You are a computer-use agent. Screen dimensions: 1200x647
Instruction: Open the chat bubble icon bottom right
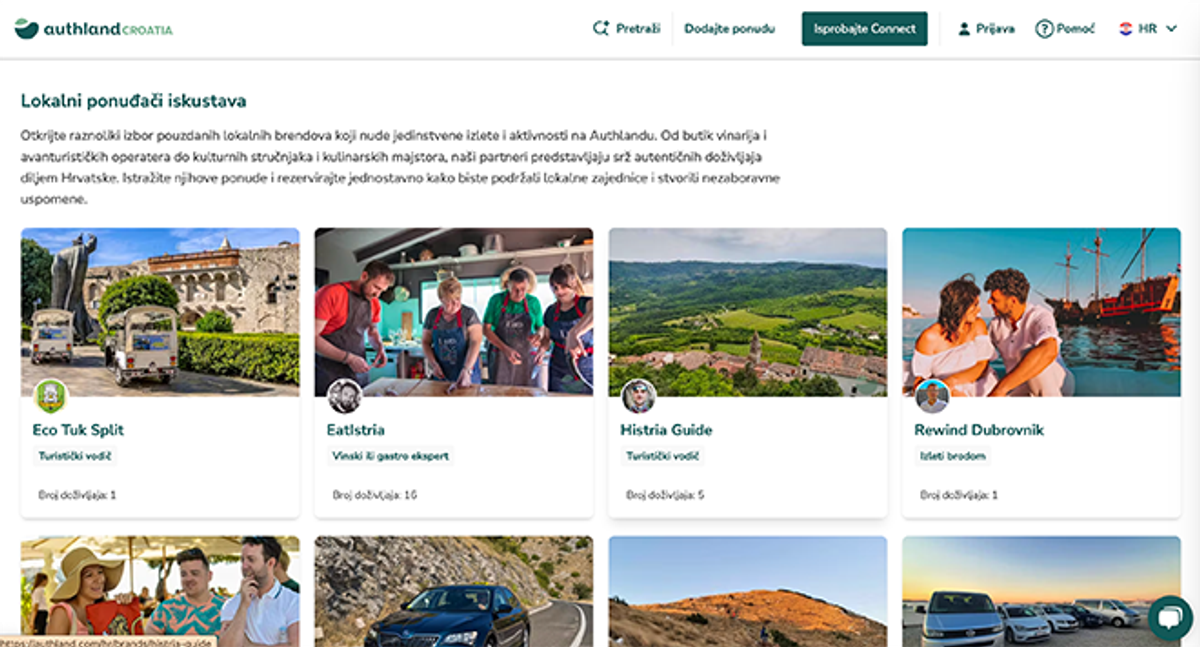click(x=1166, y=617)
